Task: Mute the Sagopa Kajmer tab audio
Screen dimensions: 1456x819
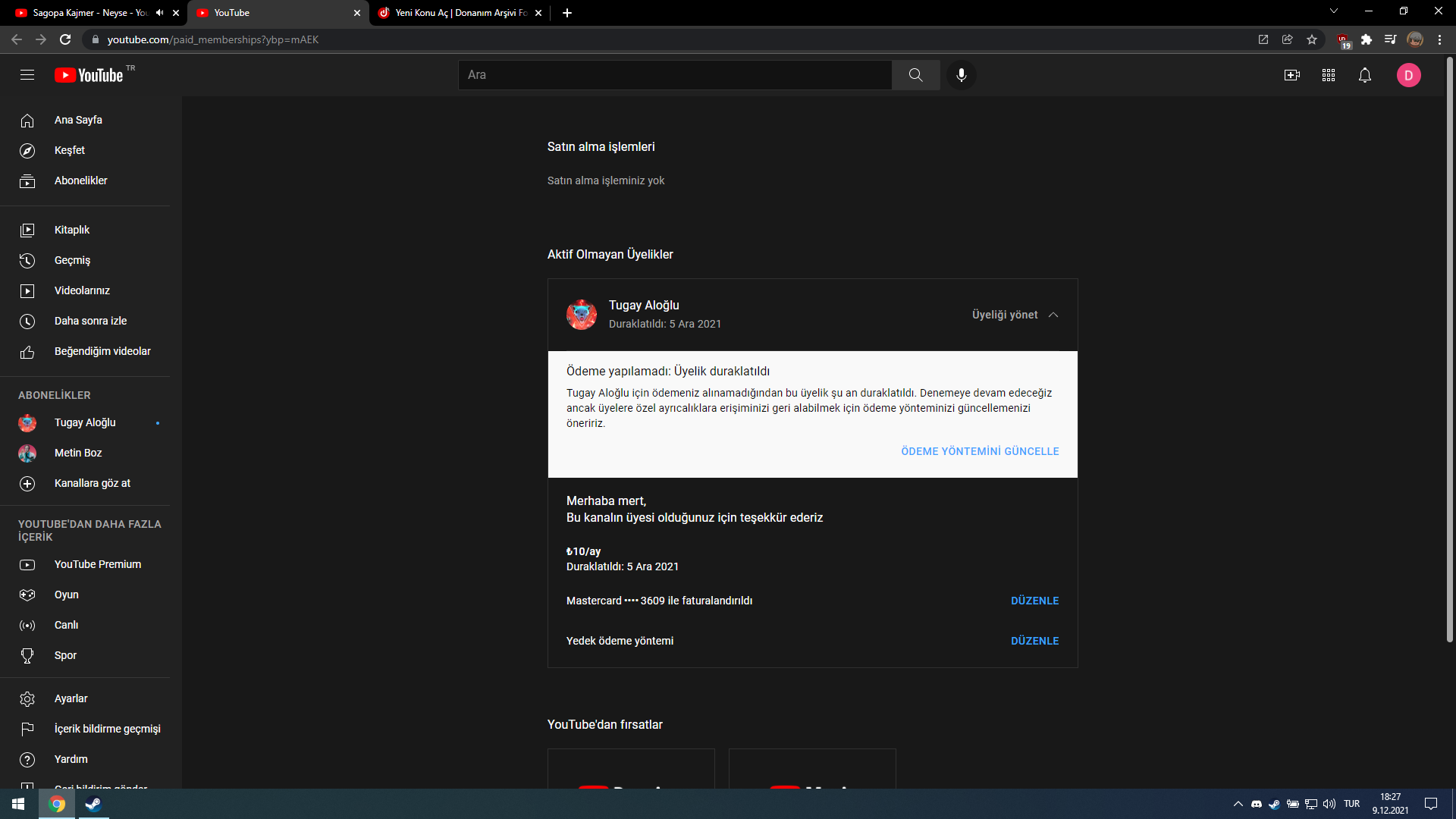Action: 158,12
